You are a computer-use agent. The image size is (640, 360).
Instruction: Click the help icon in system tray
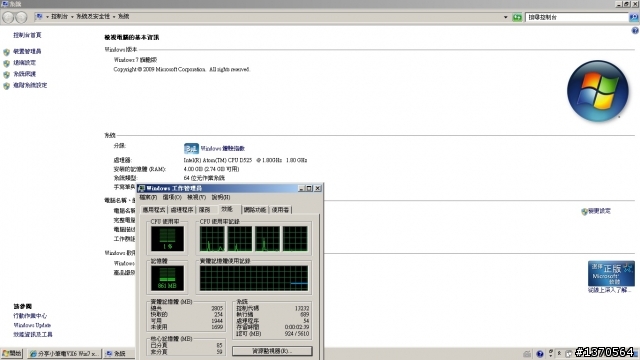(x=540, y=354)
